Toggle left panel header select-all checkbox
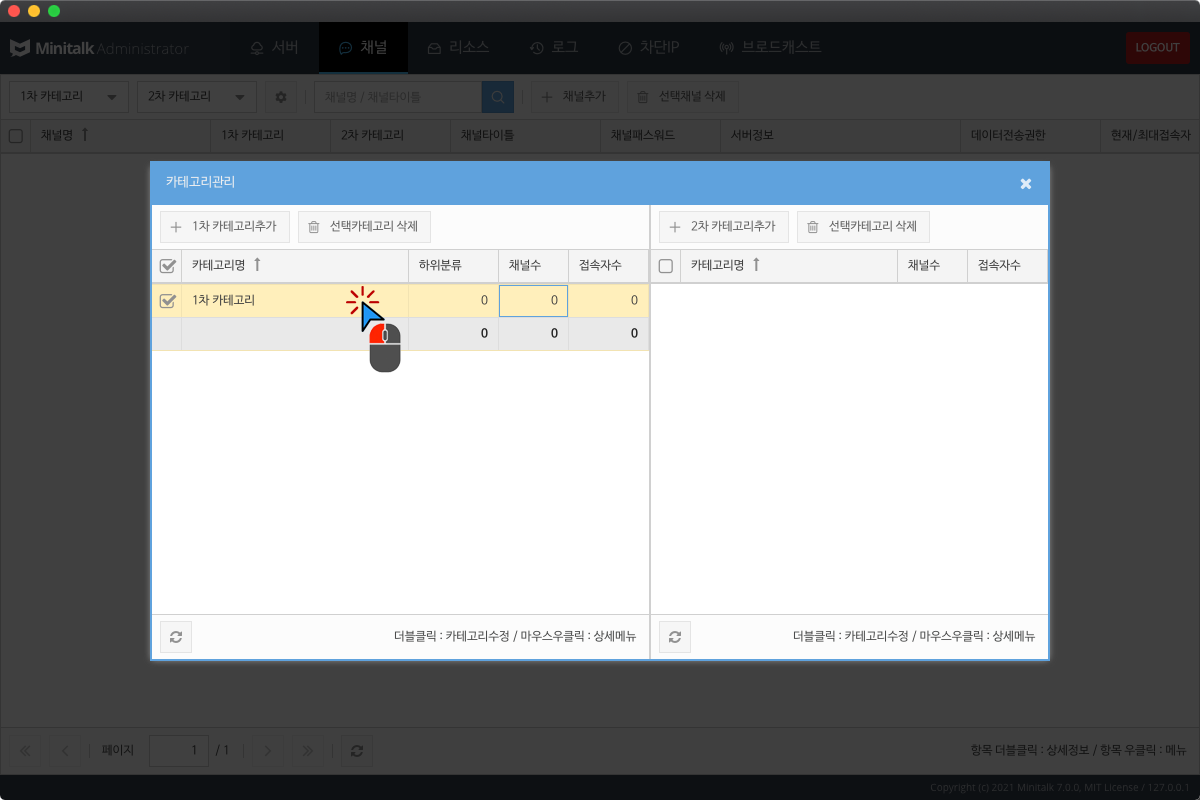 pyautogui.click(x=167, y=266)
